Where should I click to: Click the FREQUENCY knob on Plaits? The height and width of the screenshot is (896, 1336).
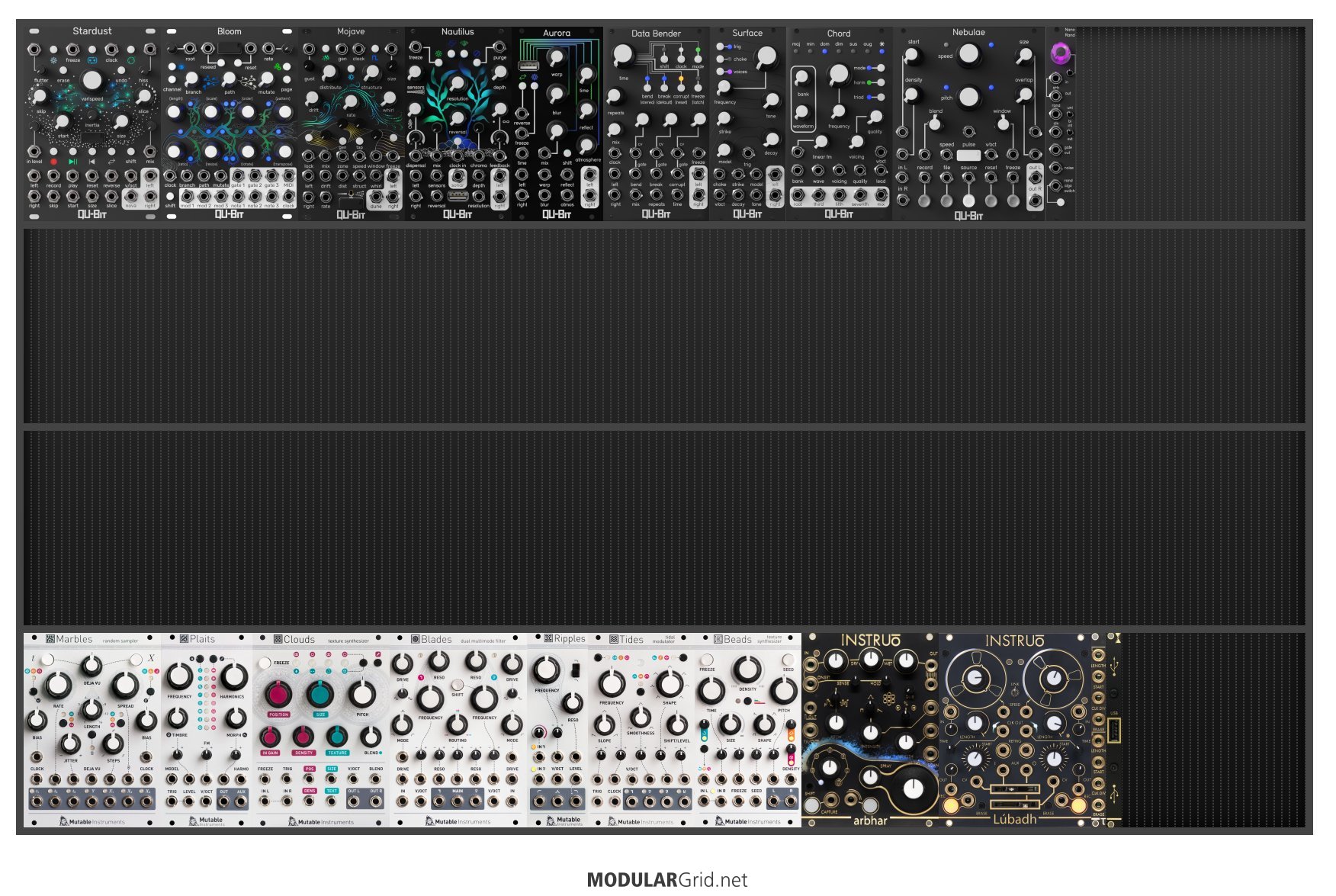[x=180, y=676]
